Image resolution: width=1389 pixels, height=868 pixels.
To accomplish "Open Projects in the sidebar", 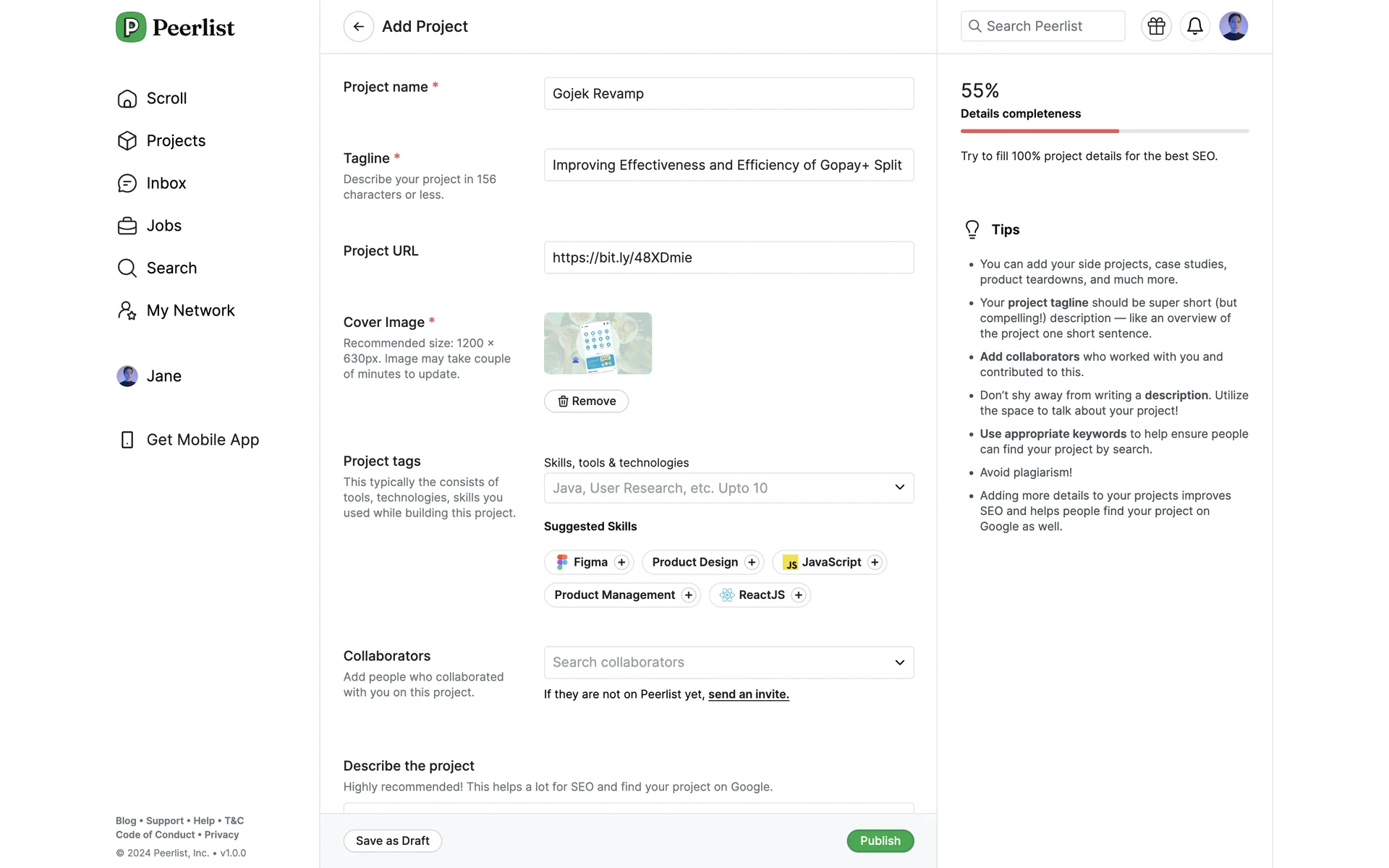I will pos(176,141).
